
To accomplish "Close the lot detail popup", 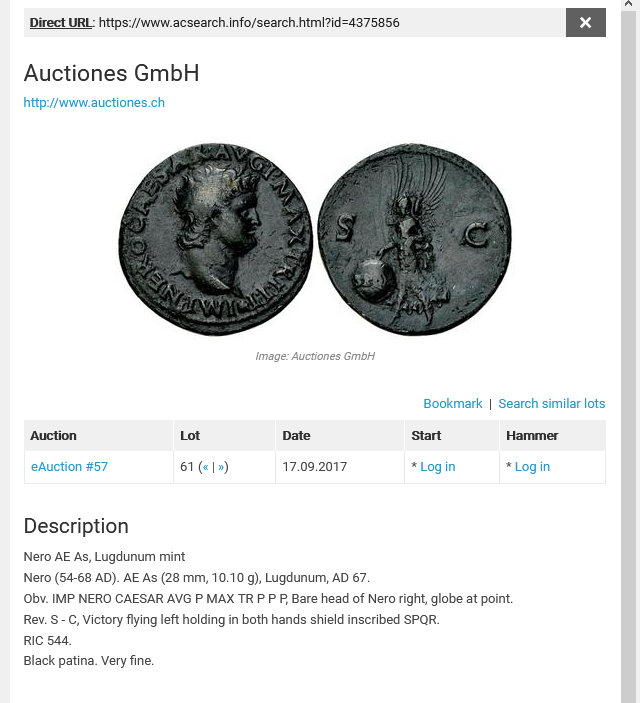I will pos(585,22).
